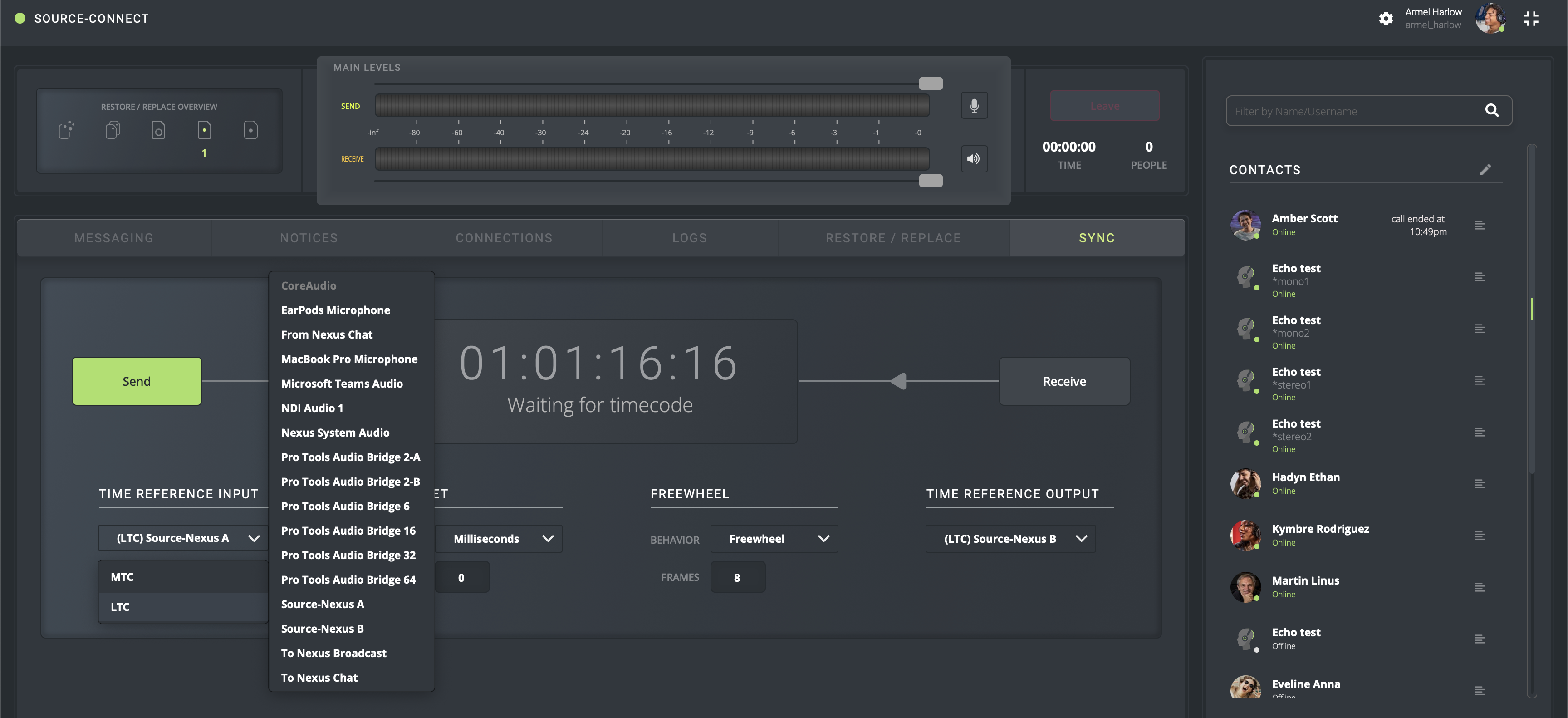Expand Time Reference Output dropdown
Image resolution: width=1568 pixels, height=718 pixels.
click(x=1010, y=539)
